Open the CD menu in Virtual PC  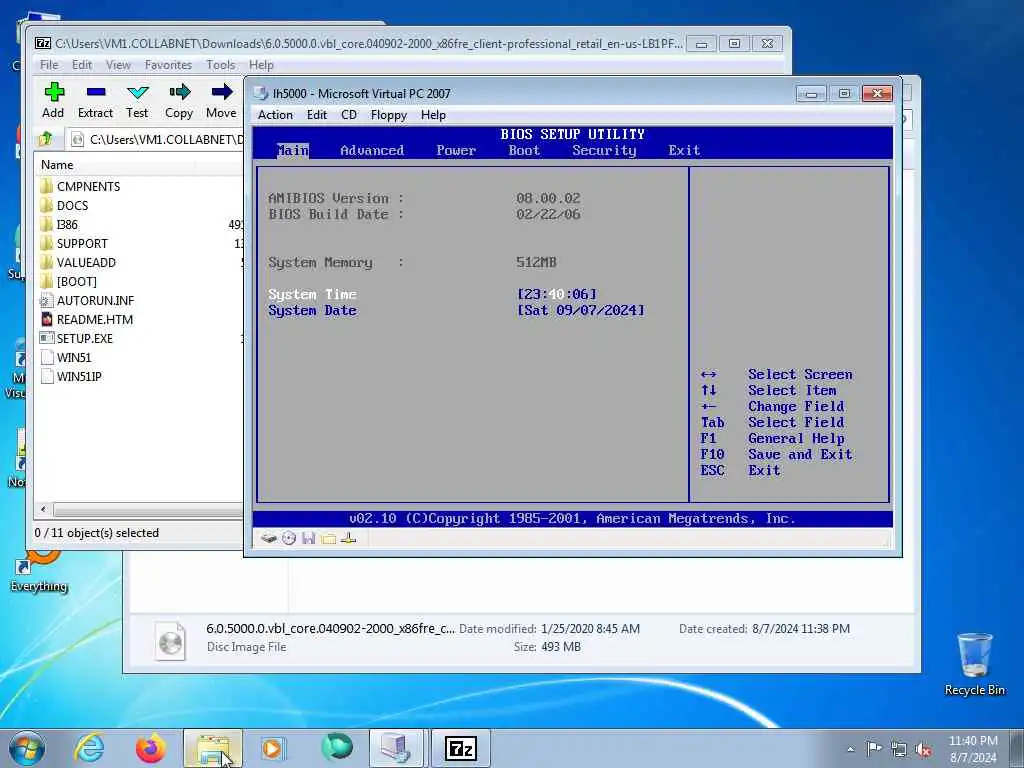tap(349, 115)
